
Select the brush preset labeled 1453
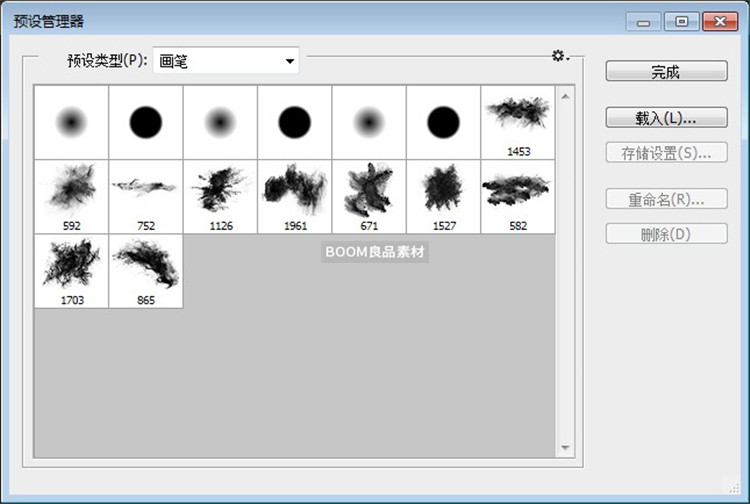tap(518, 122)
